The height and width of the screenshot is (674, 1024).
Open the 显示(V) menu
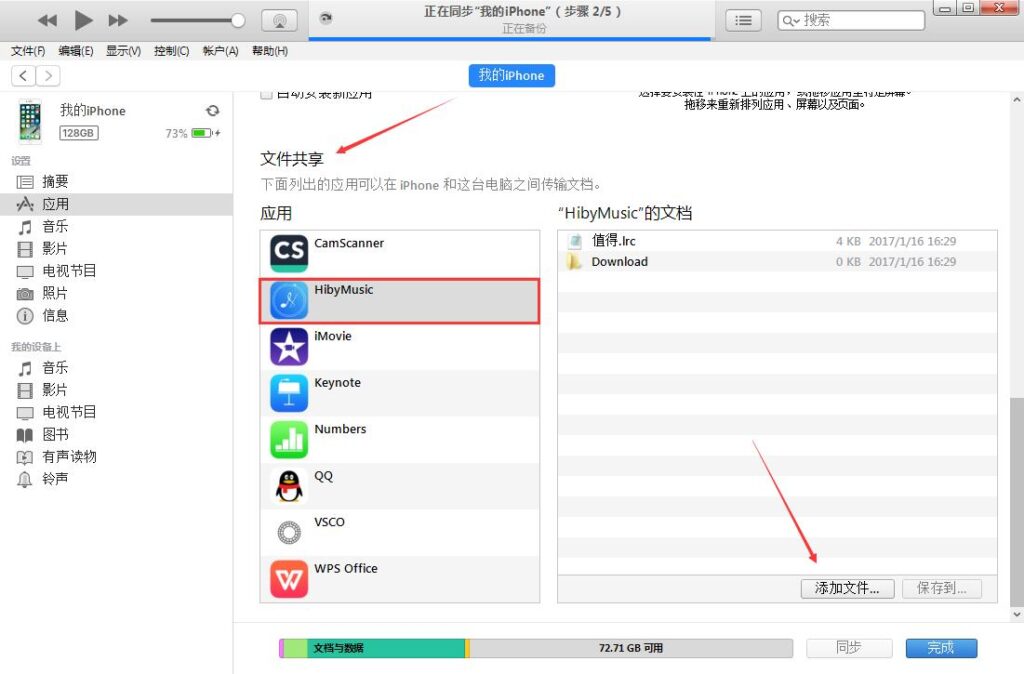(x=123, y=51)
